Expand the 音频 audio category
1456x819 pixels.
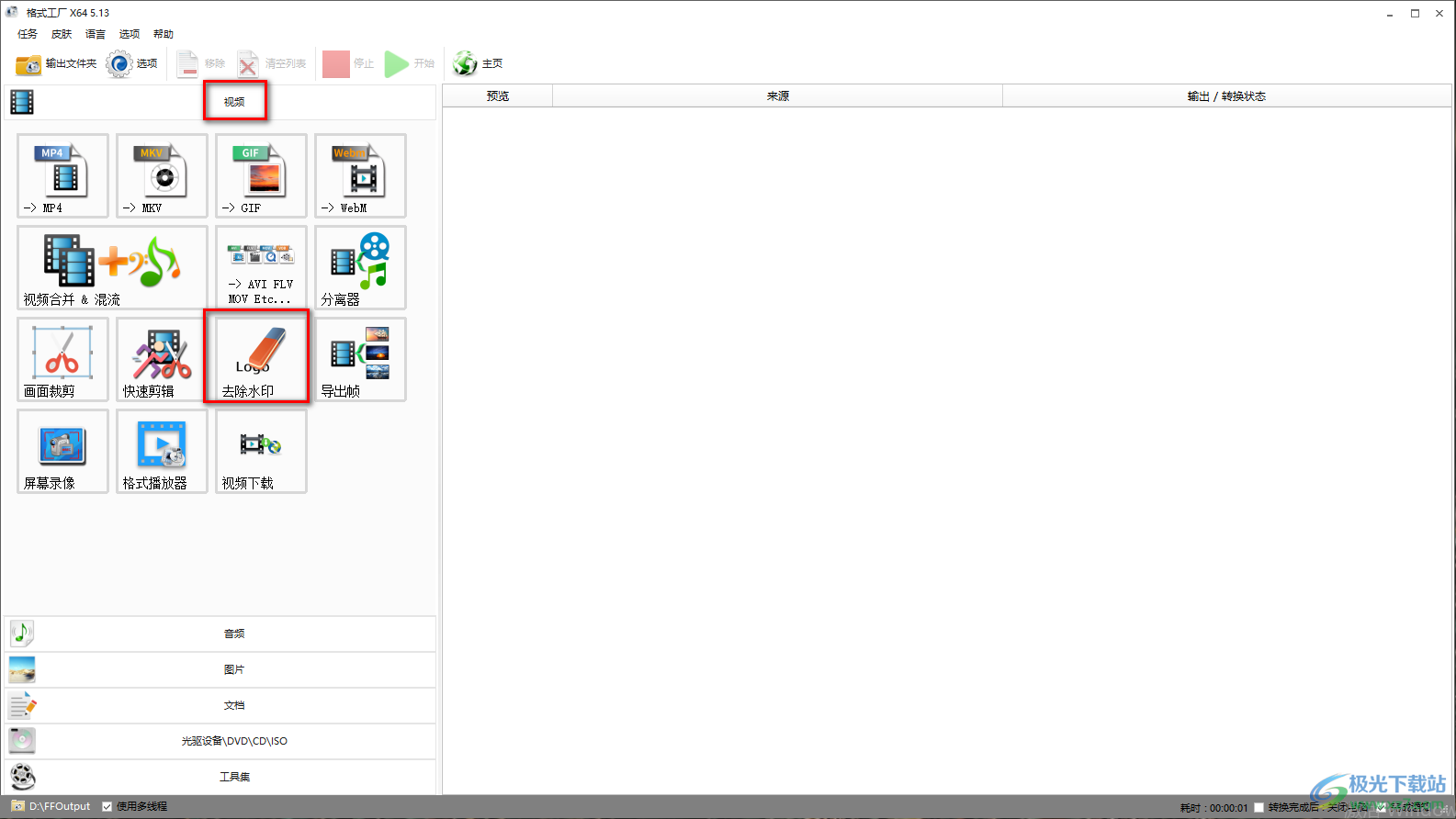[x=220, y=634]
